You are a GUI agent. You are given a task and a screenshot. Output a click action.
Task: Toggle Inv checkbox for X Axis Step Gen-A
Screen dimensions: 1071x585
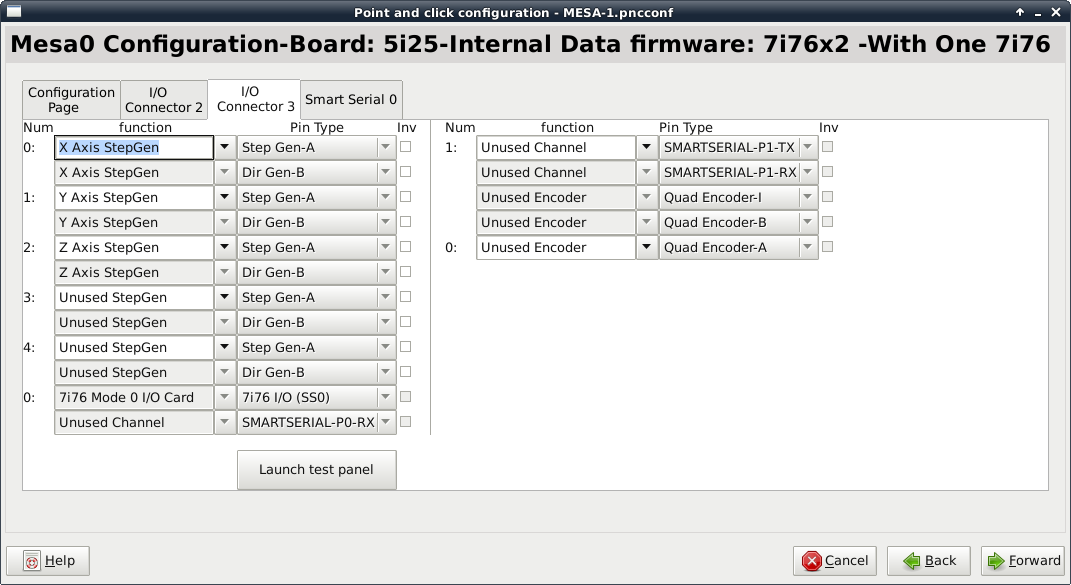tap(405, 147)
